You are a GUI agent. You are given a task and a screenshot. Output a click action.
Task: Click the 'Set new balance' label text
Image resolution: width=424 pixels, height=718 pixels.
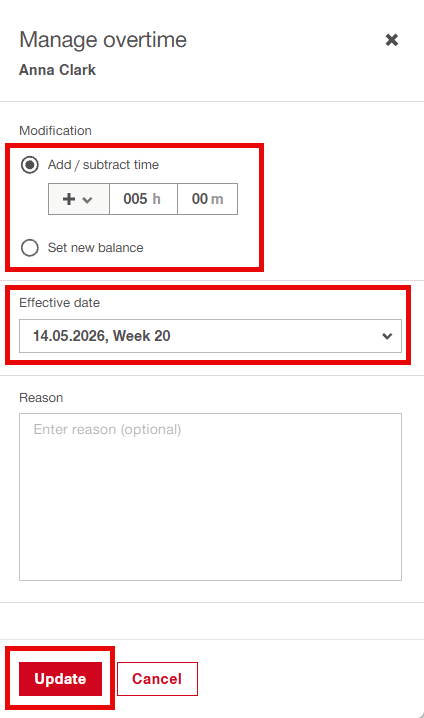pos(96,248)
